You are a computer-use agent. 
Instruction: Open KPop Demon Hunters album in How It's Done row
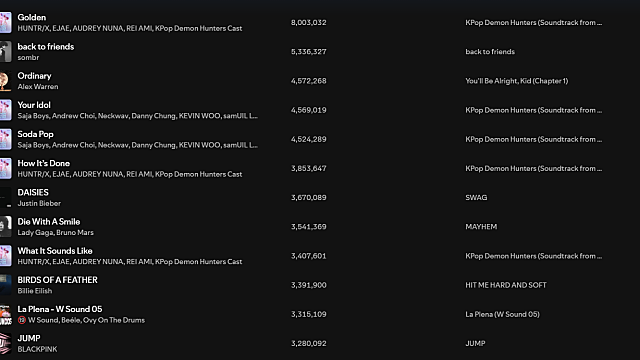pyautogui.click(x=533, y=169)
